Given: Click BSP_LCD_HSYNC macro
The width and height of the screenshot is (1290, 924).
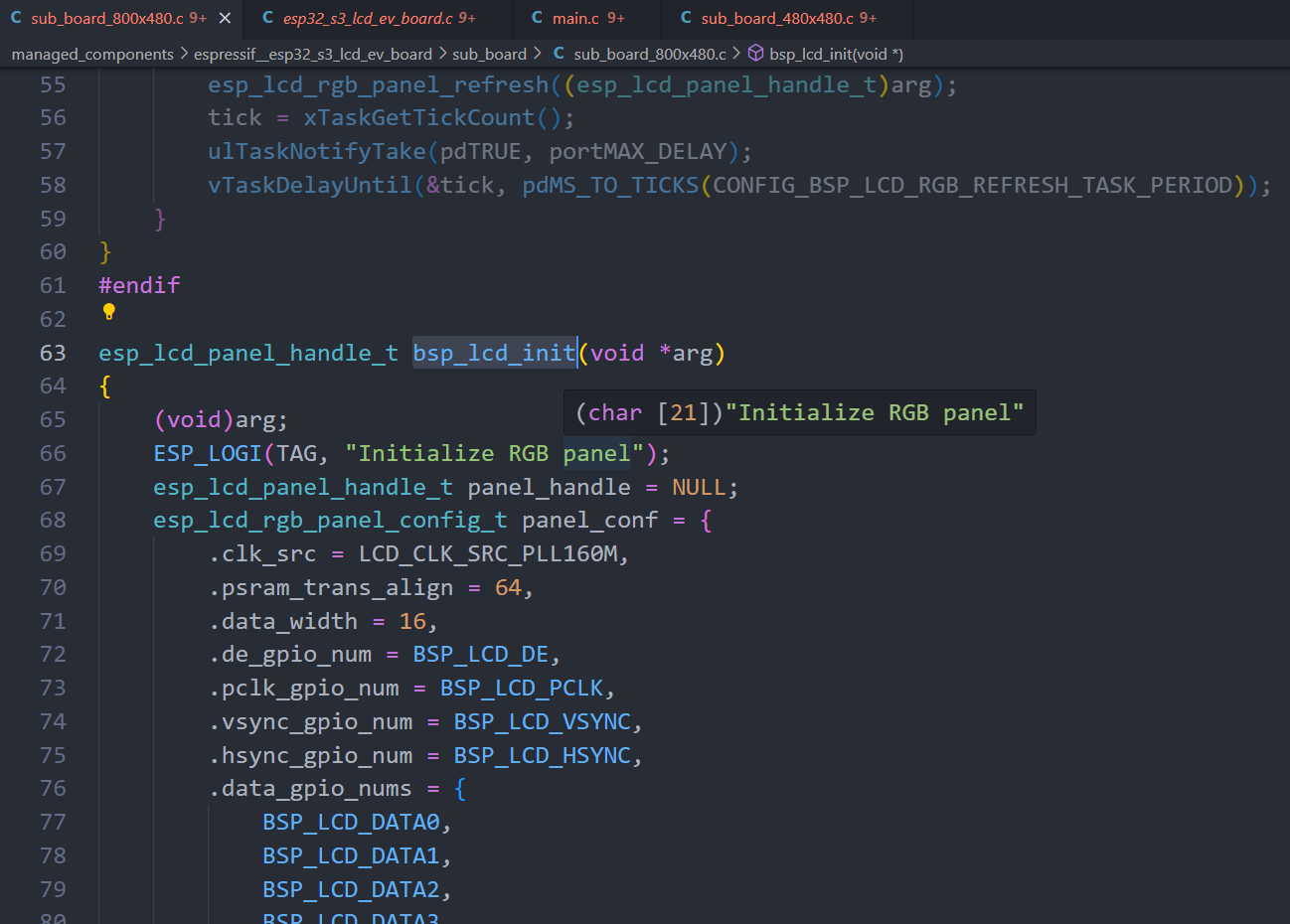Looking at the screenshot, I should tap(542, 755).
